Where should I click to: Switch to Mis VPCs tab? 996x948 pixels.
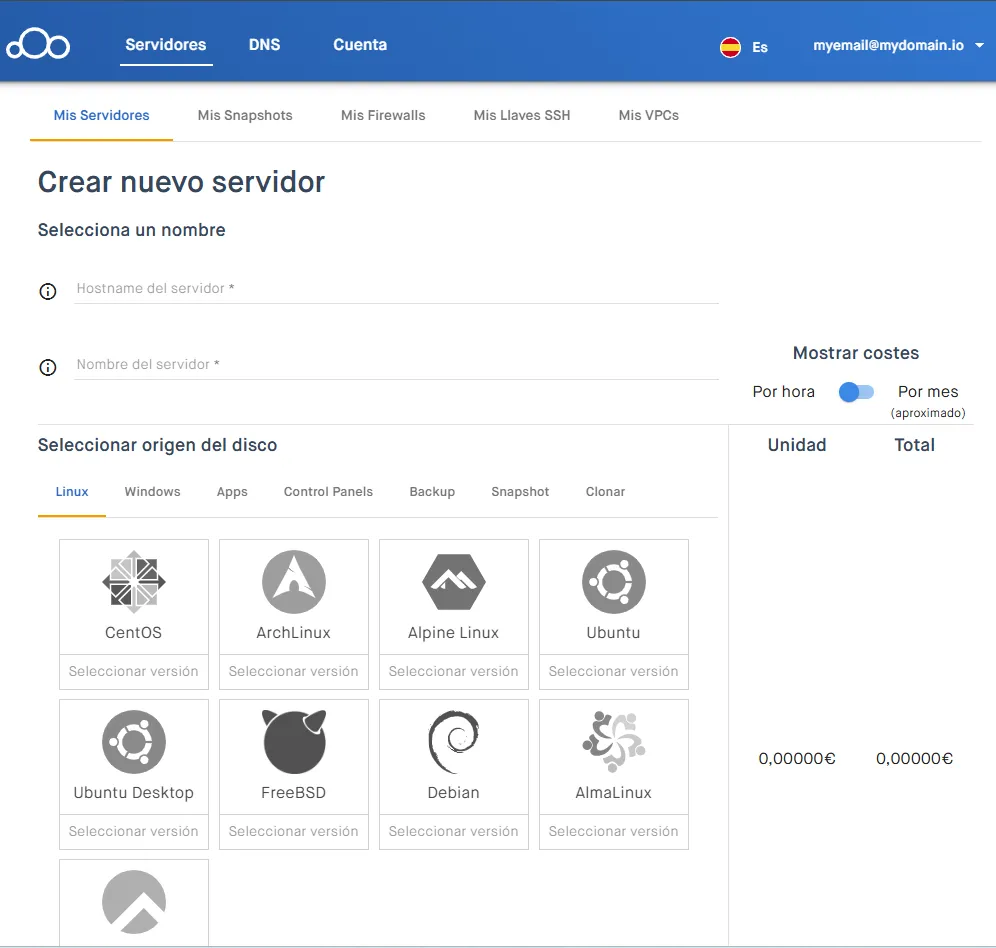(649, 115)
